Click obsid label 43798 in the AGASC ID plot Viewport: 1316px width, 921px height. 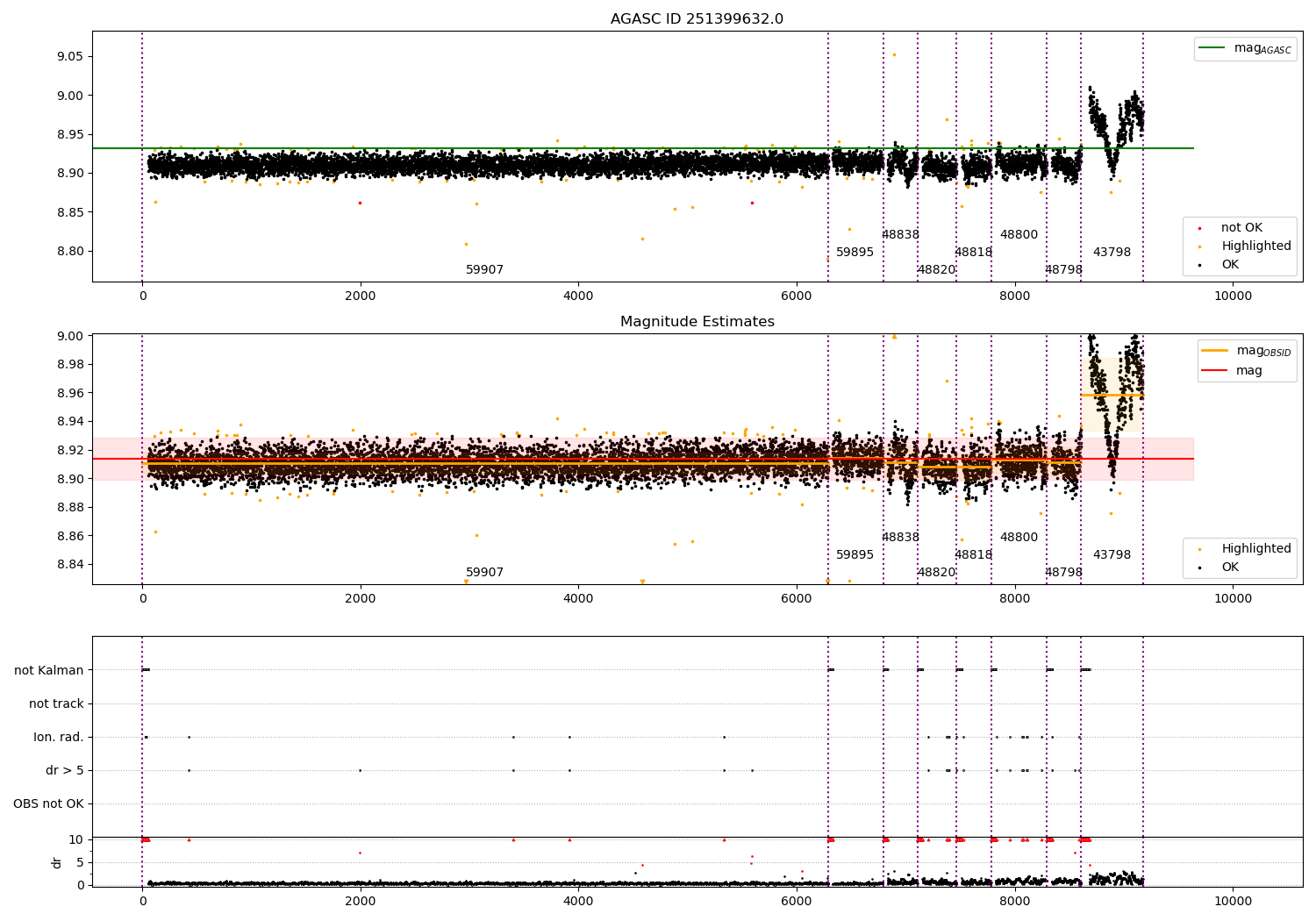(1112, 253)
